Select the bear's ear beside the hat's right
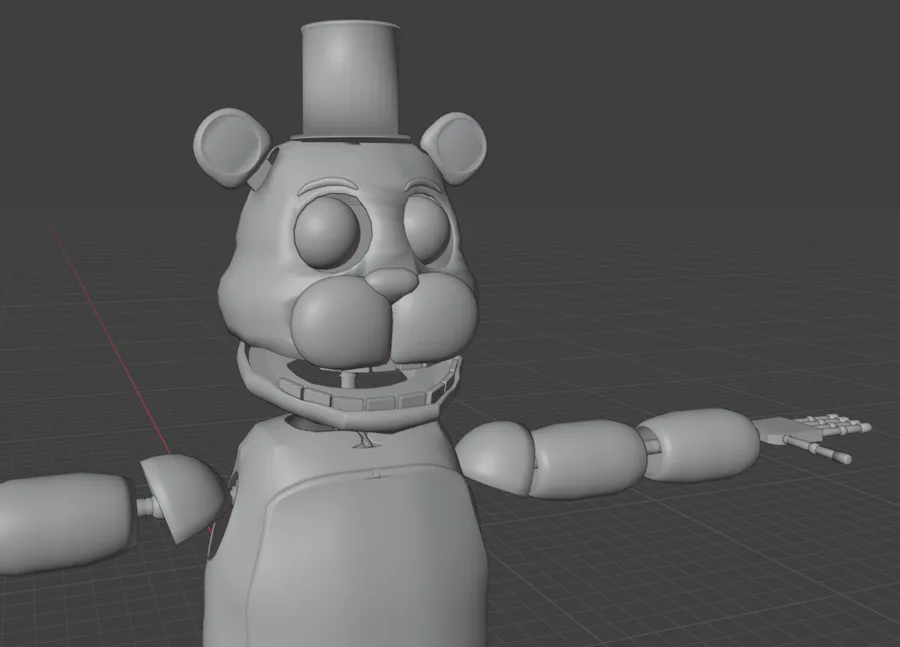900x647 pixels. click(455, 148)
